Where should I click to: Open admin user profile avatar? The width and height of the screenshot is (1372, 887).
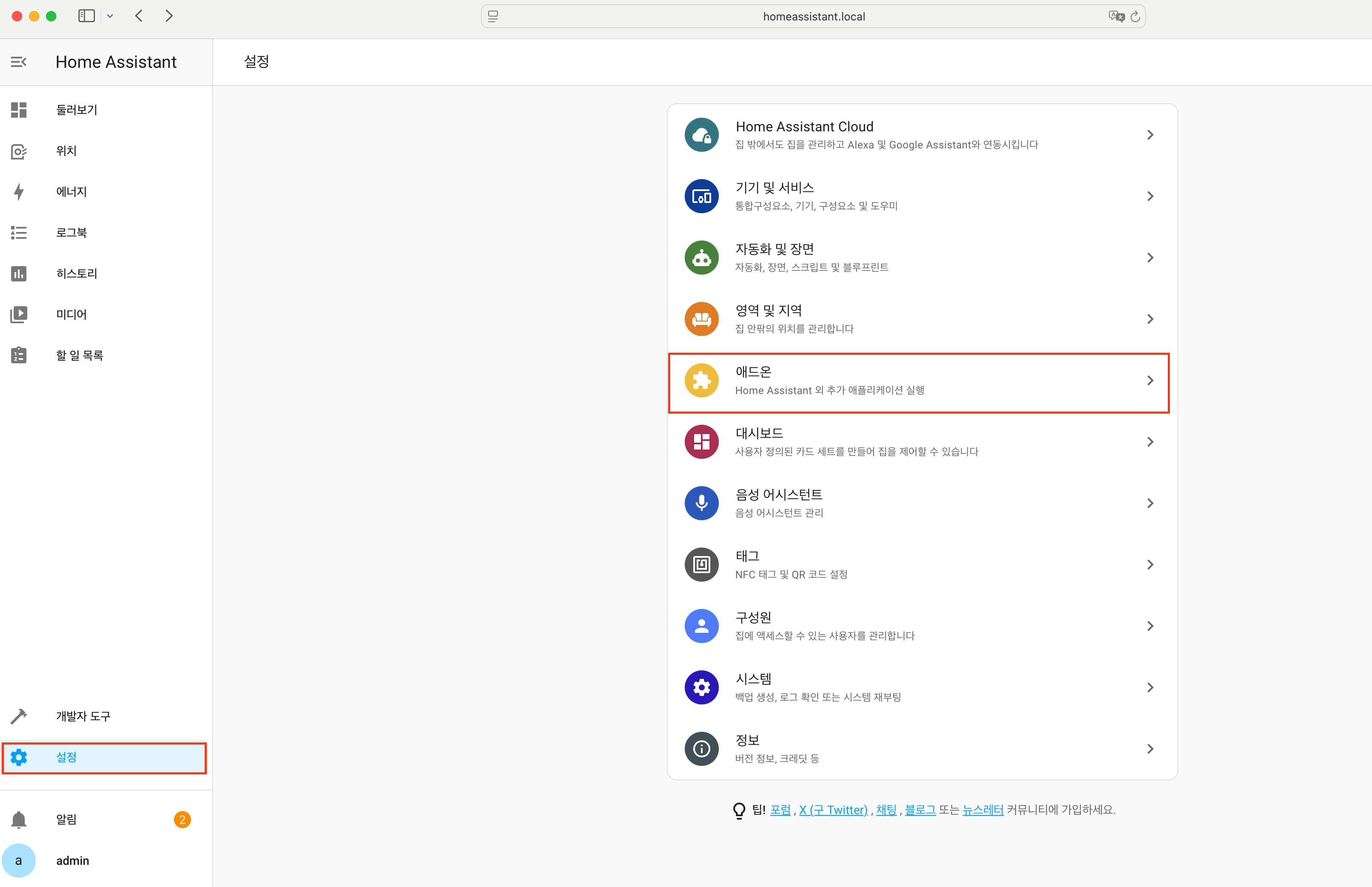tap(18, 861)
